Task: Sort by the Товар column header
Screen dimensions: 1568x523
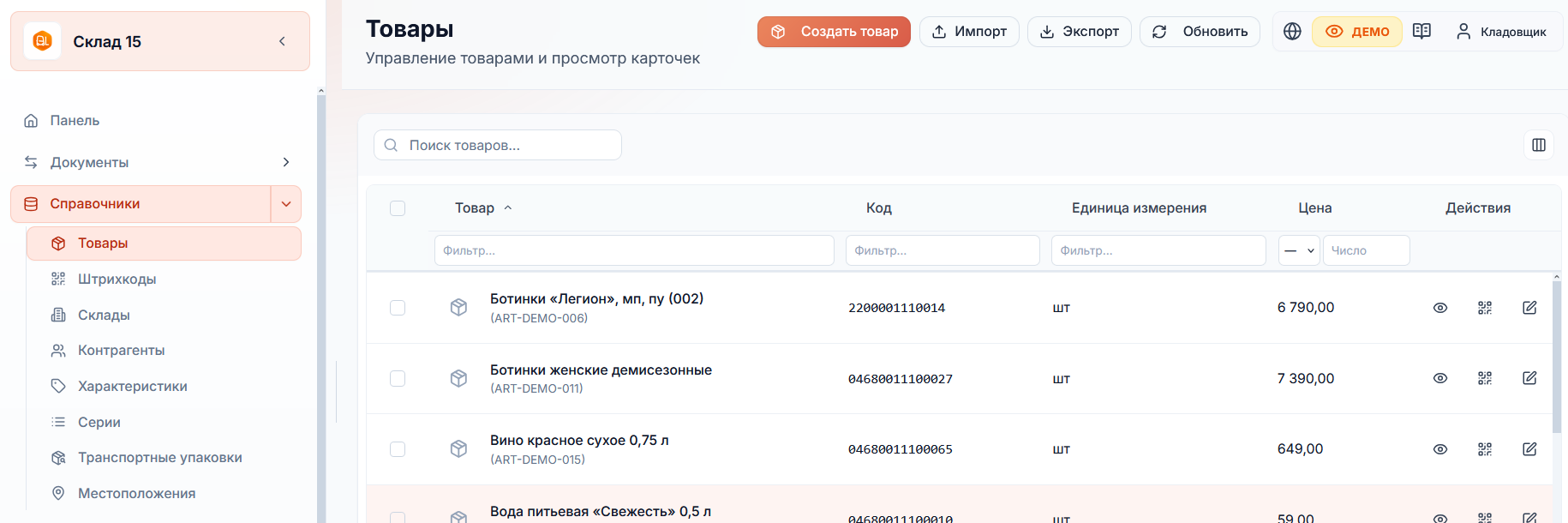Action: (x=483, y=208)
